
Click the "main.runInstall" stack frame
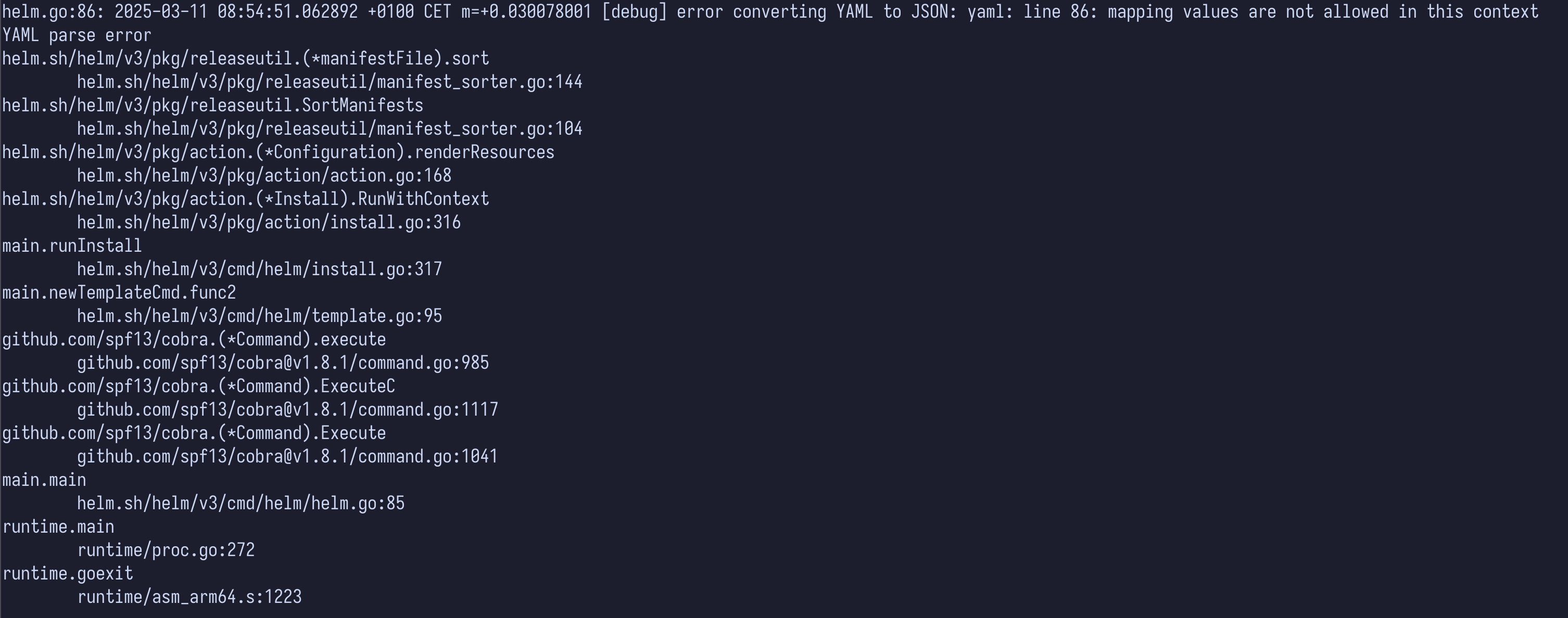click(72, 246)
